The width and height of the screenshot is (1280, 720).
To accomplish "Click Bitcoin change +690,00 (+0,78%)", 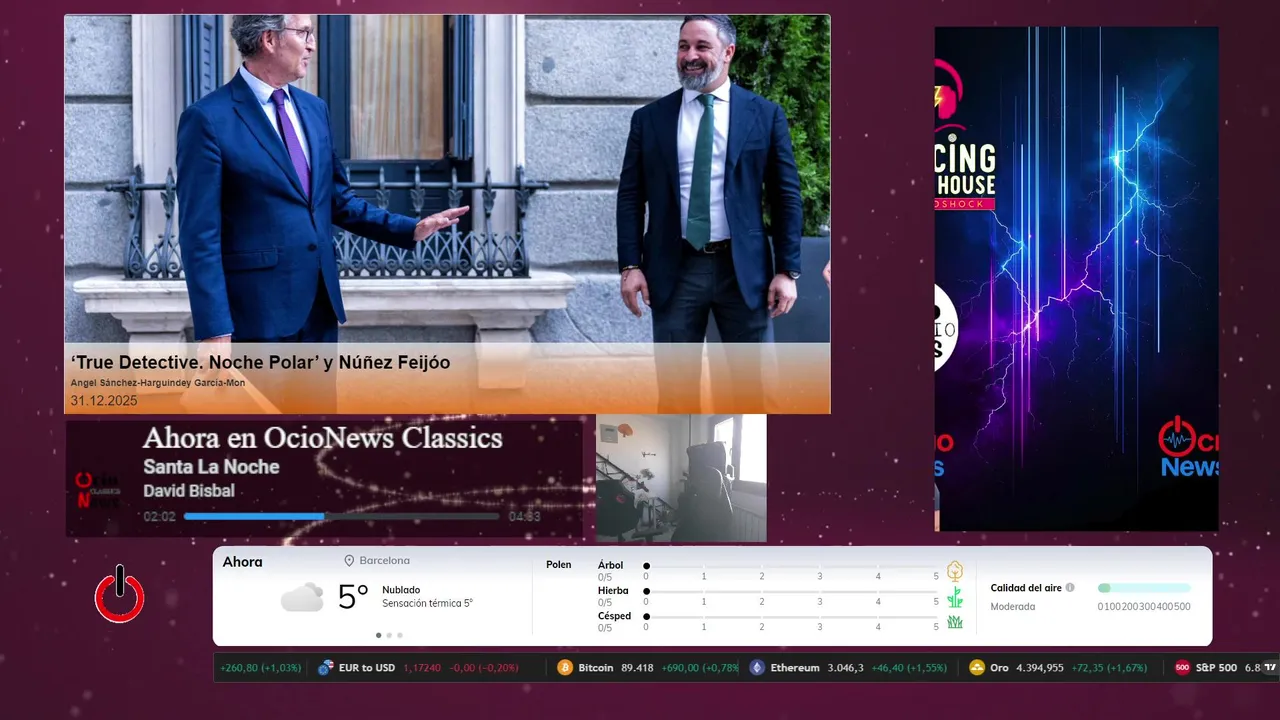I will click(700, 668).
